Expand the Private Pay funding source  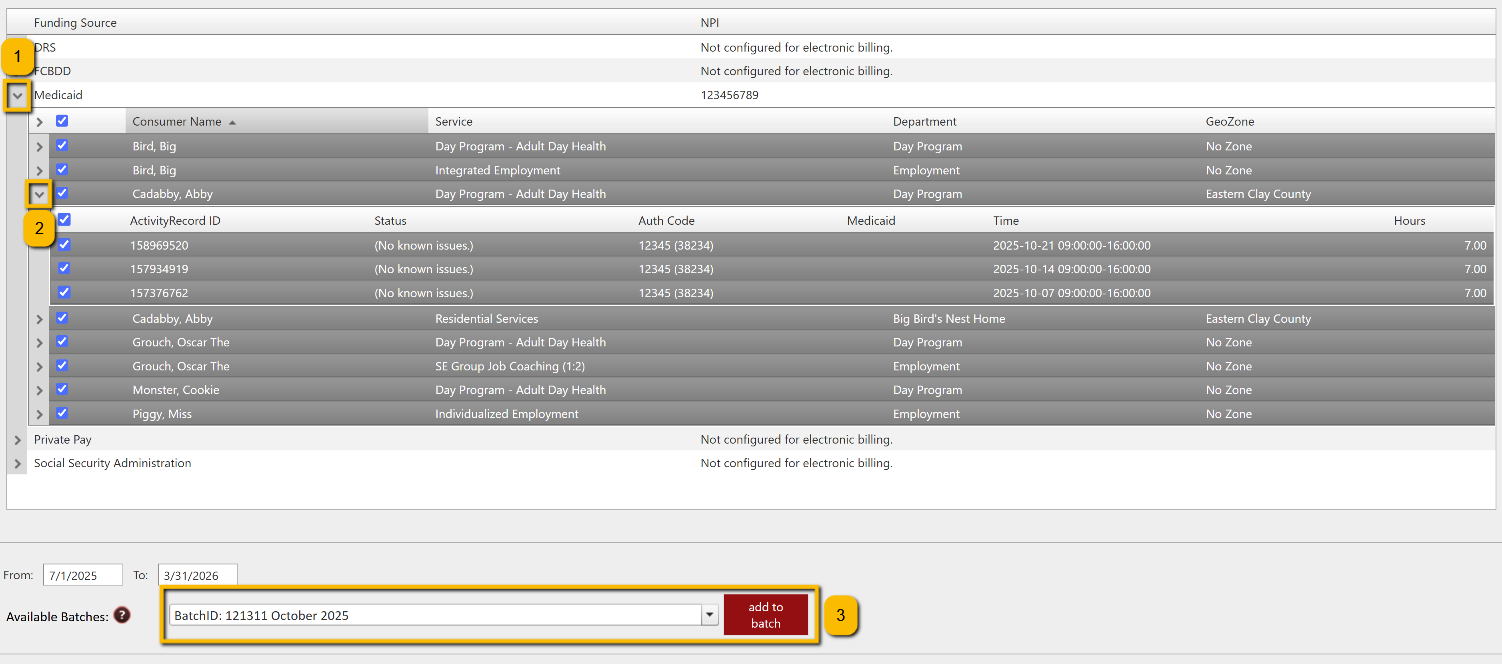(18, 440)
